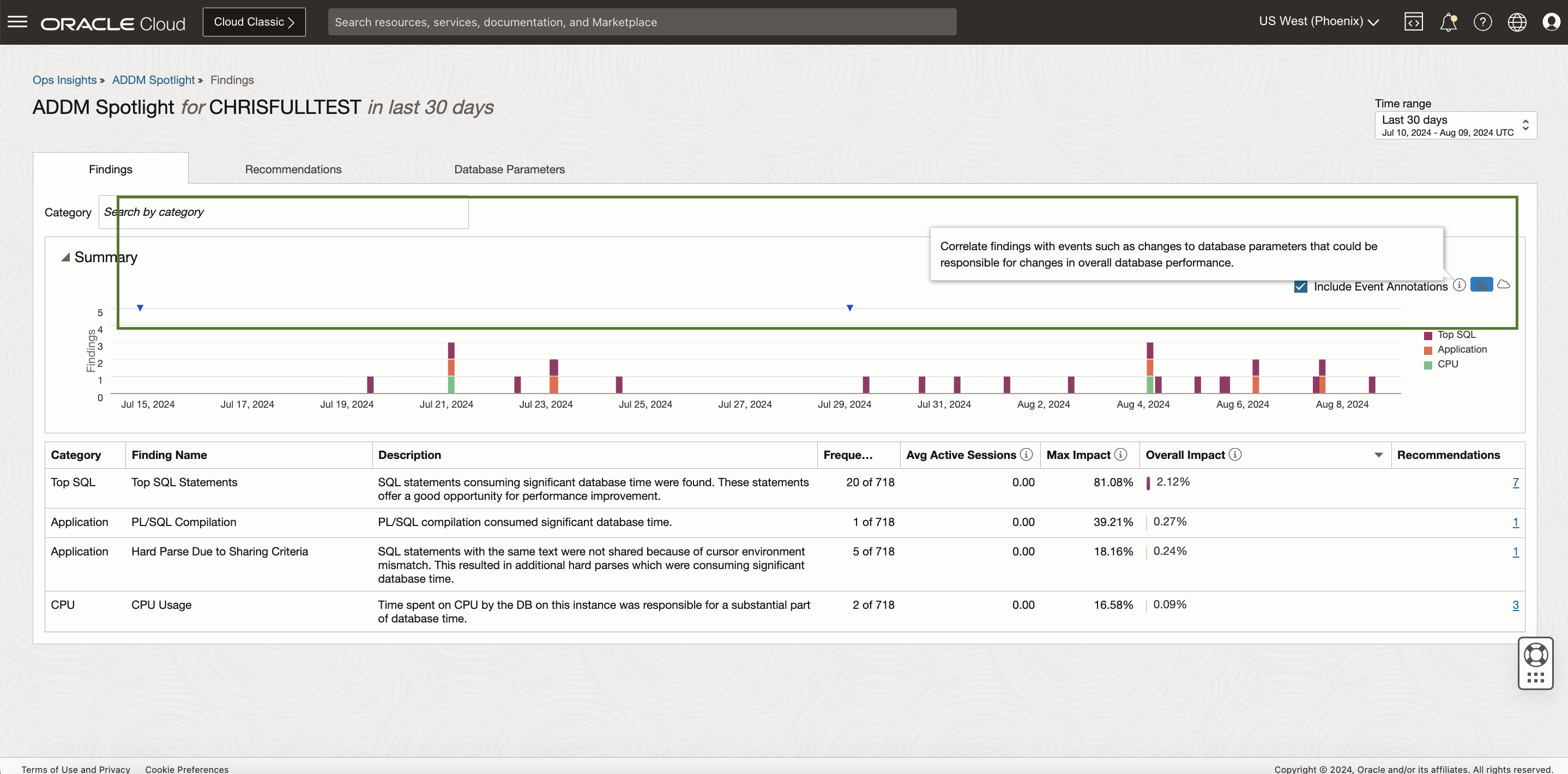The image size is (1568, 774).
Task: Collapse the Summary section triangle
Action: pos(65,257)
